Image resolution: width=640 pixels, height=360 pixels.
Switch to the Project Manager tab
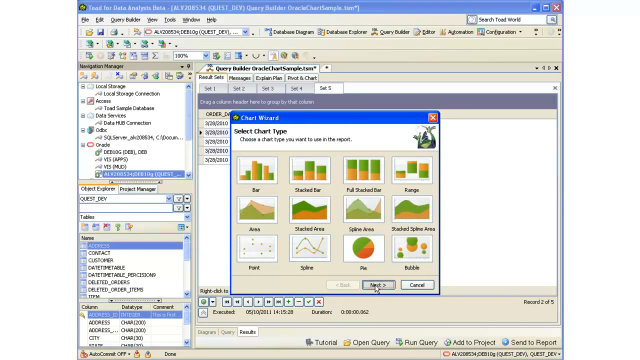pos(138,189)
